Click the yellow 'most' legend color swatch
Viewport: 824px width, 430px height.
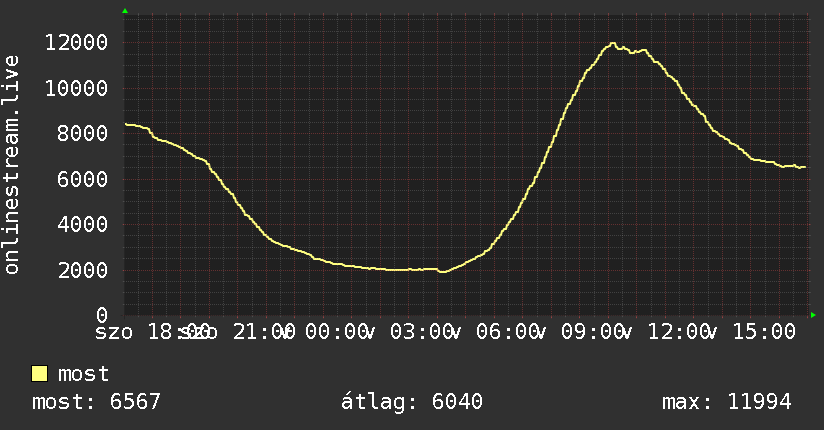coord(39,374)
